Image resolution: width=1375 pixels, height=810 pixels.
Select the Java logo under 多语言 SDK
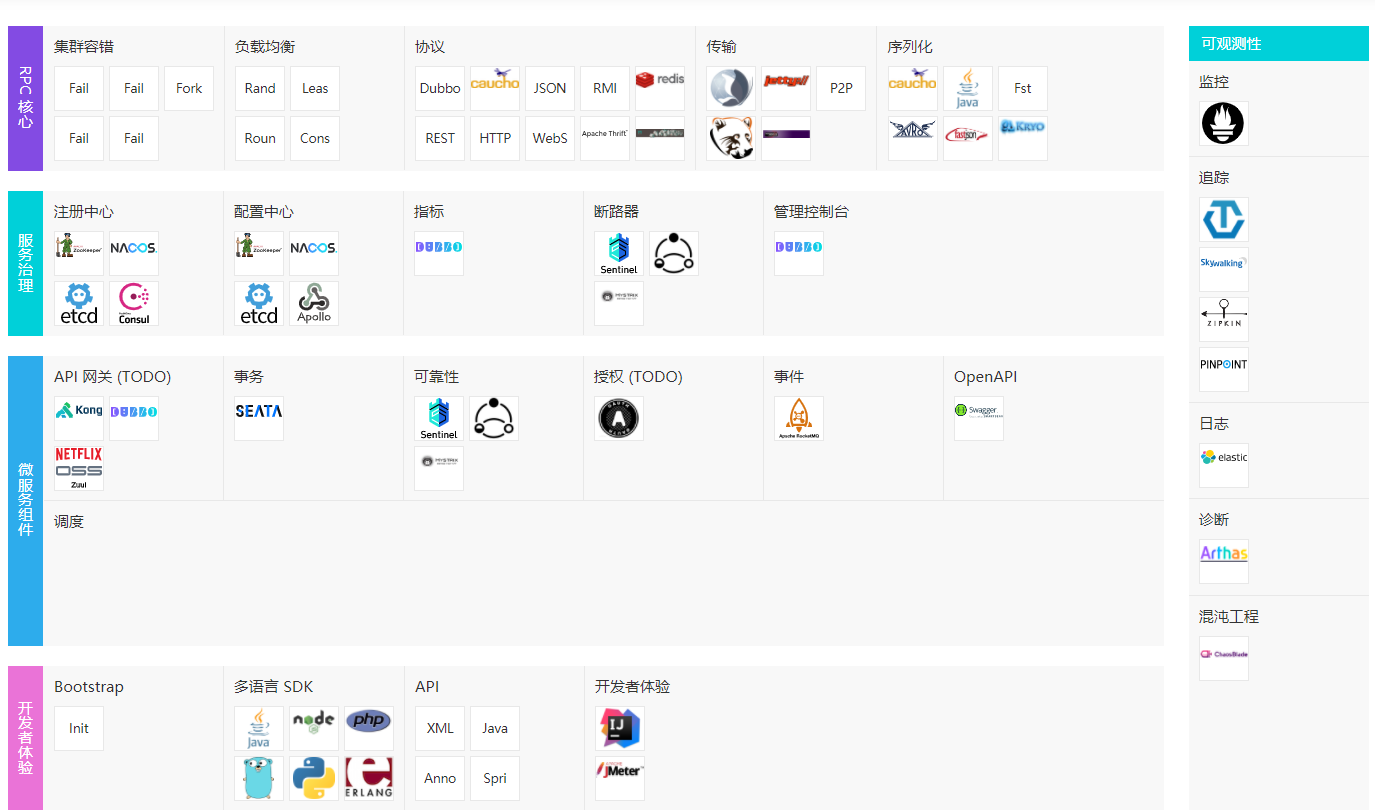point(259,728)
